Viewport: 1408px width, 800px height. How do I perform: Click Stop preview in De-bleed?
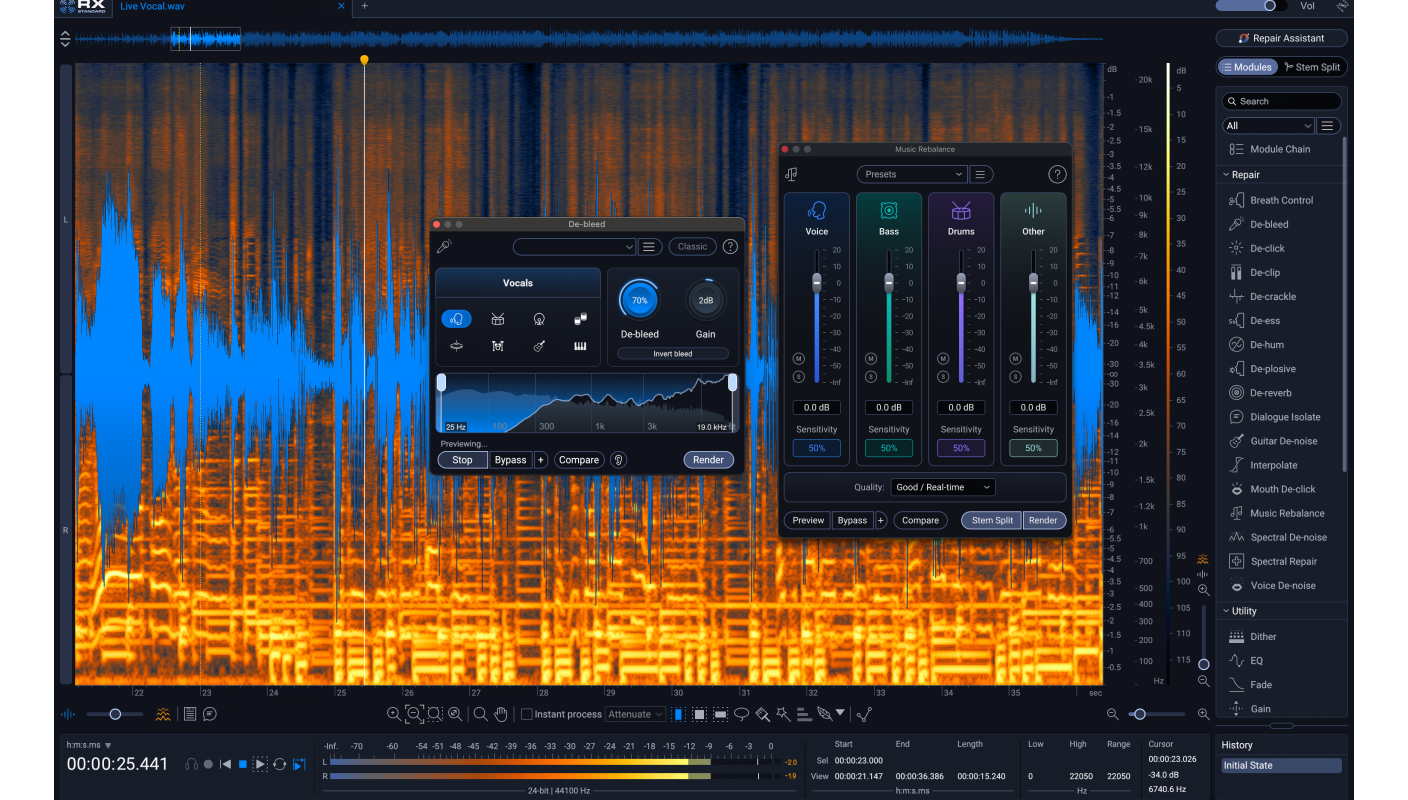[462, 460]
